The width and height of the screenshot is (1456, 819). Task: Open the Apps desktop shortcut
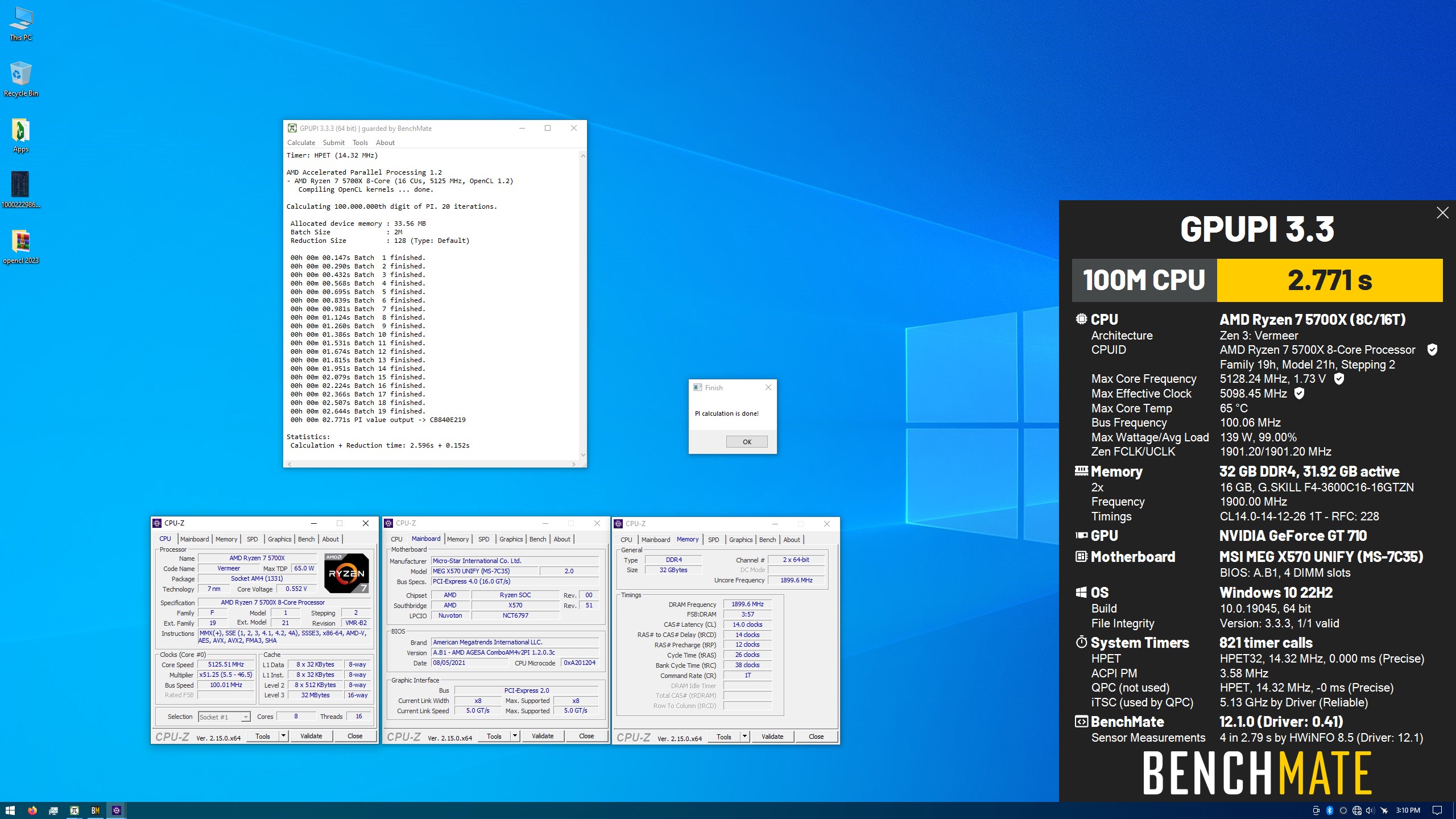tap(21, 135)
